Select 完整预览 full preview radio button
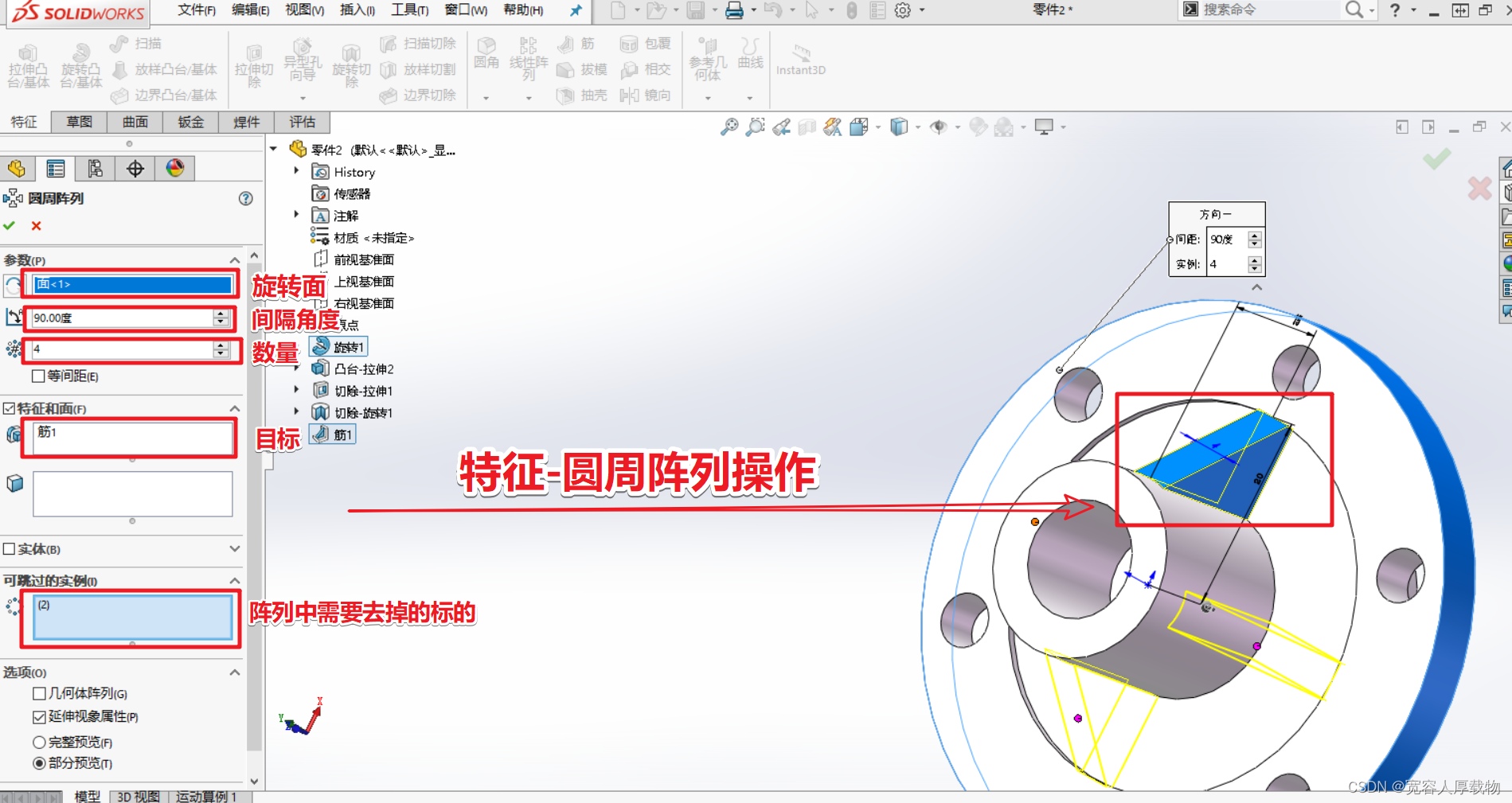 coord(38,742)
